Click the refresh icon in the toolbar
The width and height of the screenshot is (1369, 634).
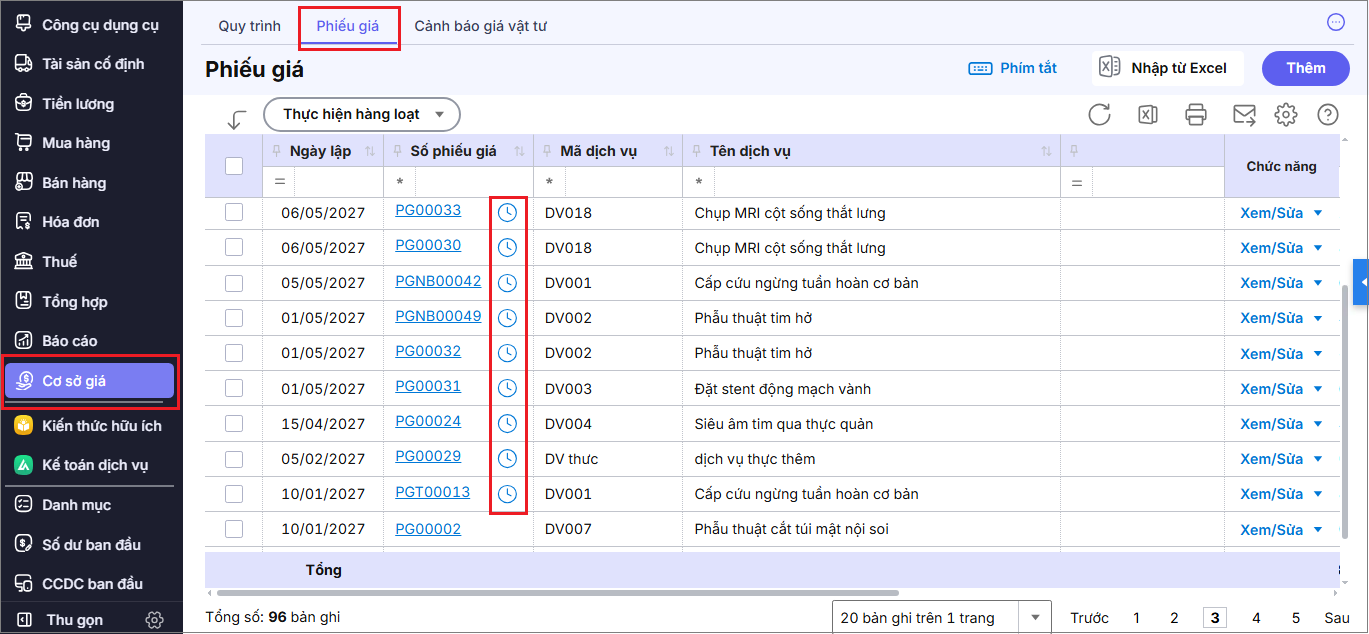tap(1100, 114)
